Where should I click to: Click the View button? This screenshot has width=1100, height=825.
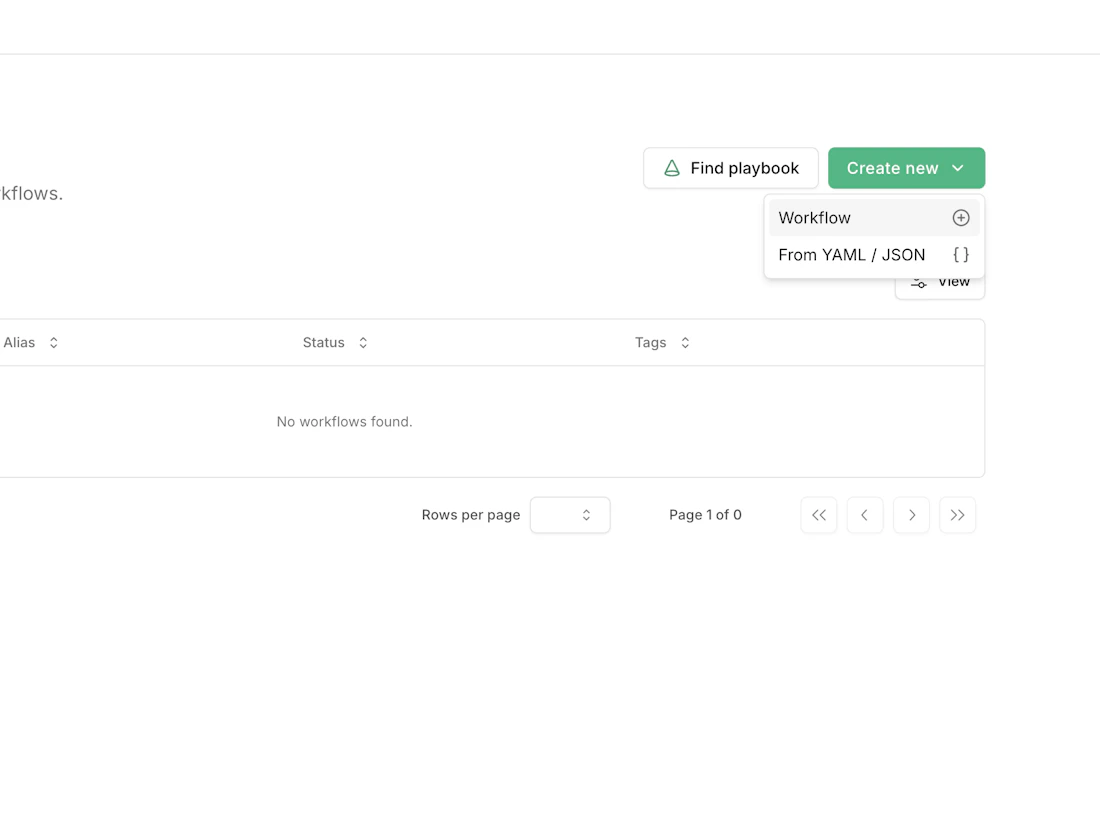(x=940, y=281)
